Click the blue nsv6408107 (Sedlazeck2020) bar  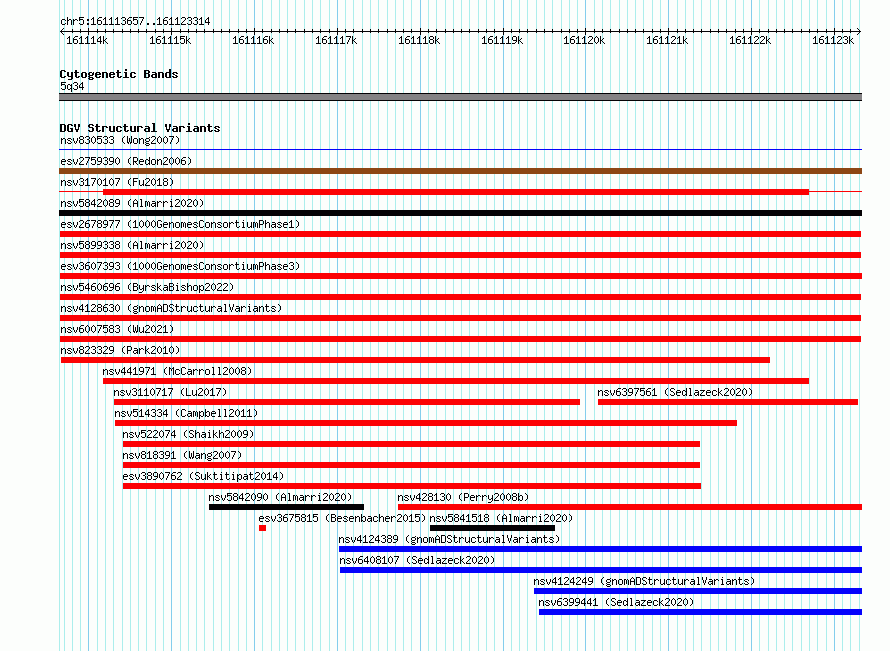pos(601,570)
